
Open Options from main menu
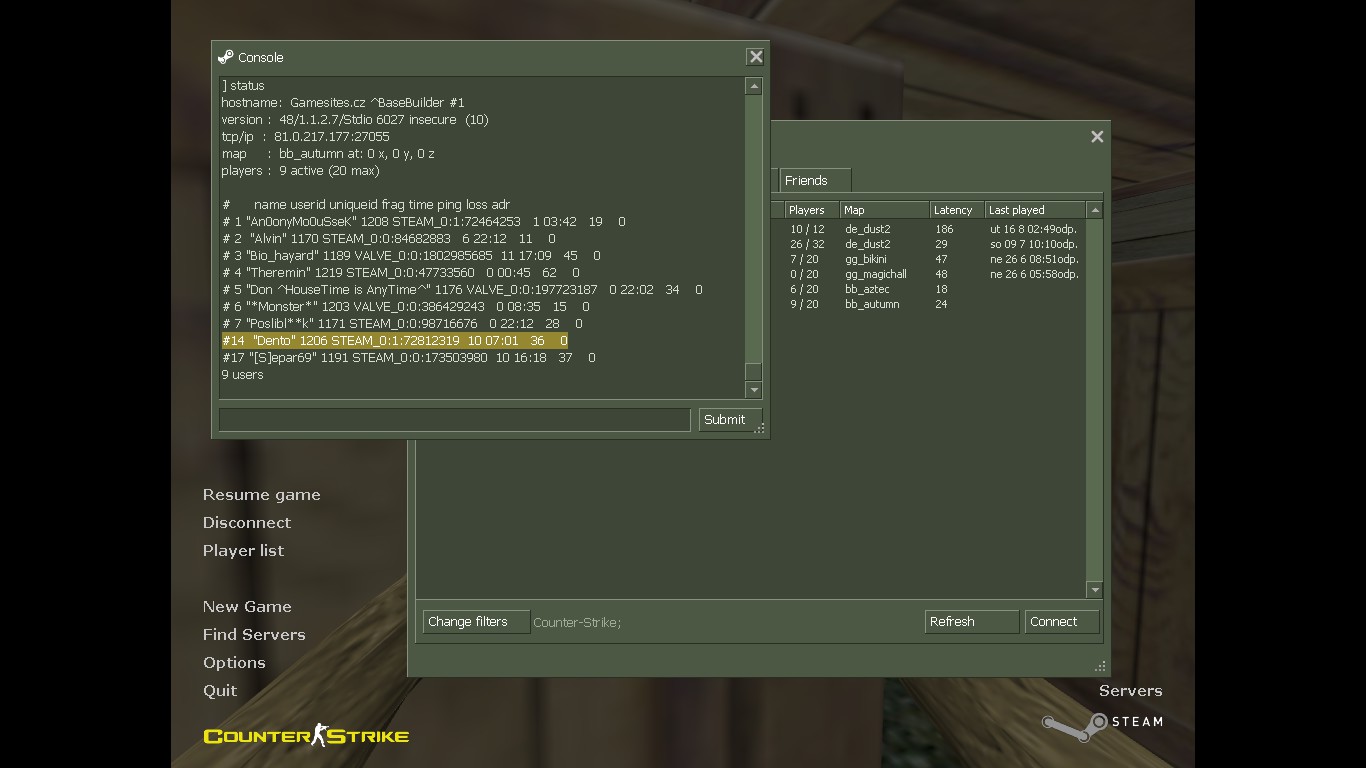click(234, 663)
